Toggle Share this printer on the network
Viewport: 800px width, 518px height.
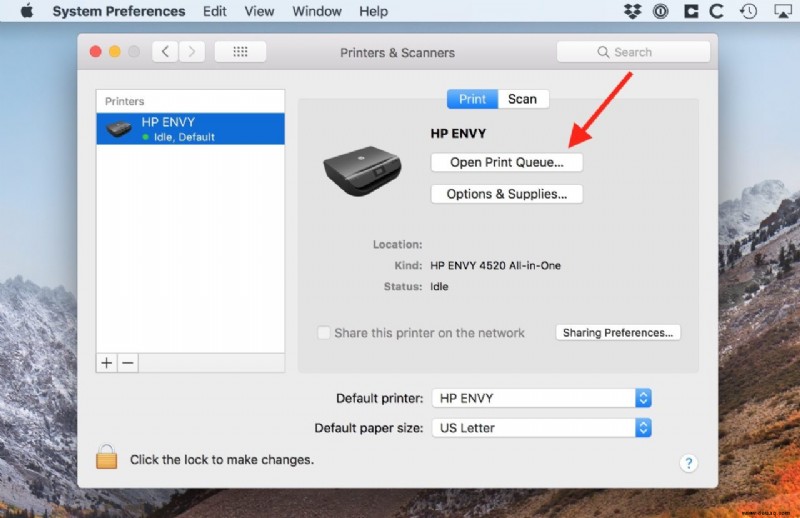(323, 333)
